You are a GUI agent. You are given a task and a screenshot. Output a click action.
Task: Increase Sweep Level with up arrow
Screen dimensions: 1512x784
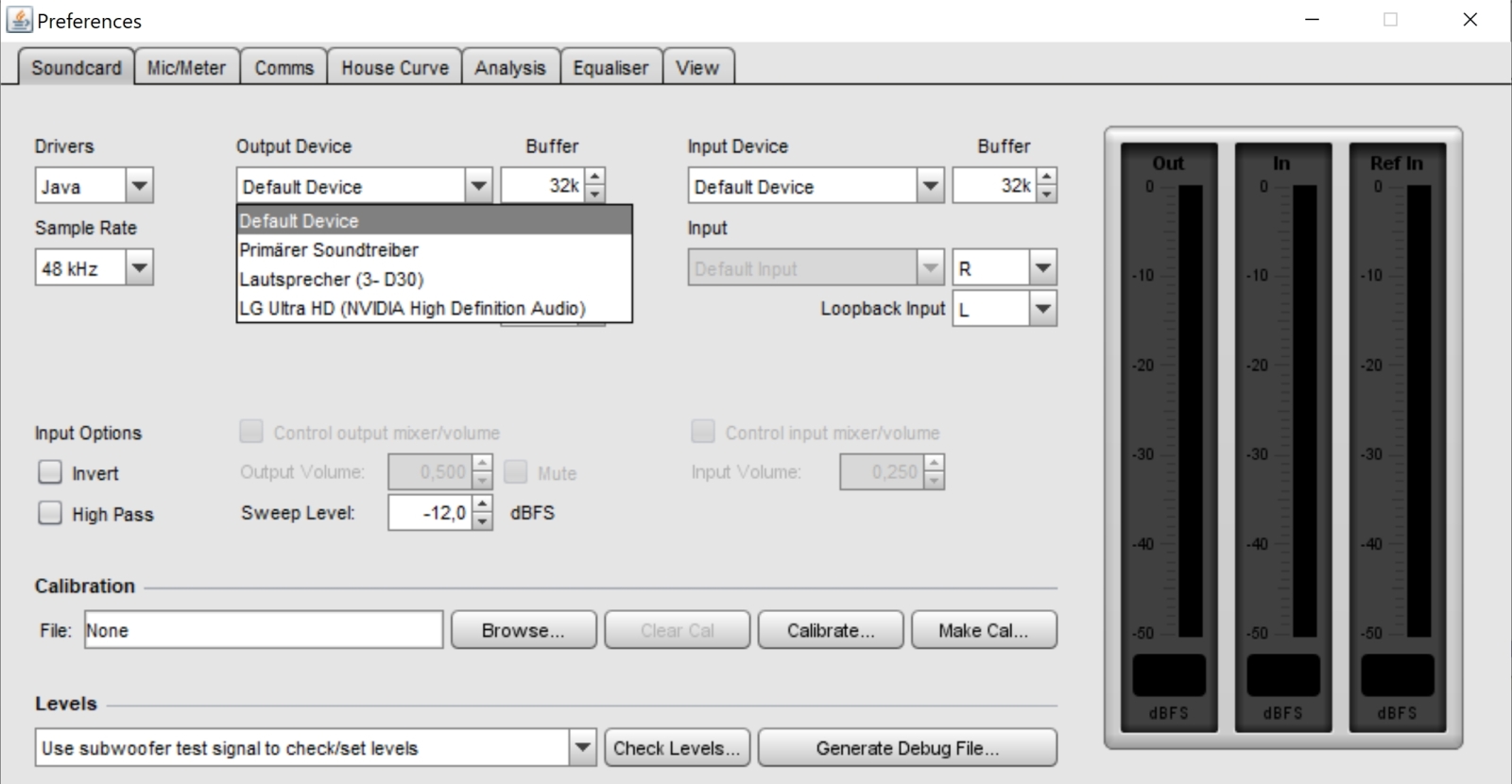(x=482, y=504)
